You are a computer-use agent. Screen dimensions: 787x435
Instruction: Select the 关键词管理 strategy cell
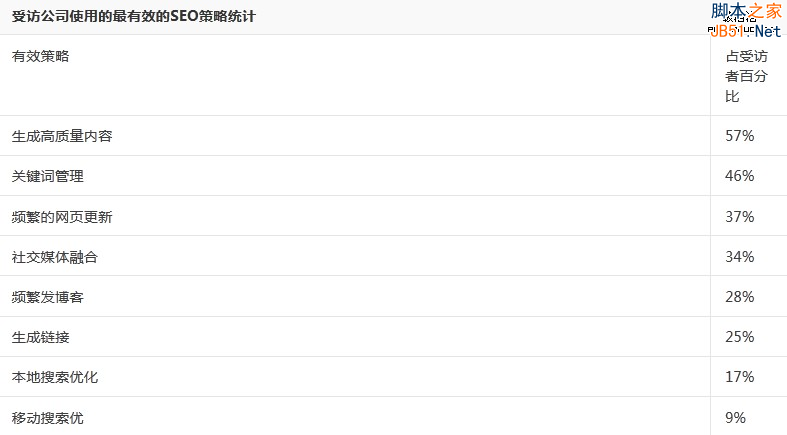tap(48, 176)
